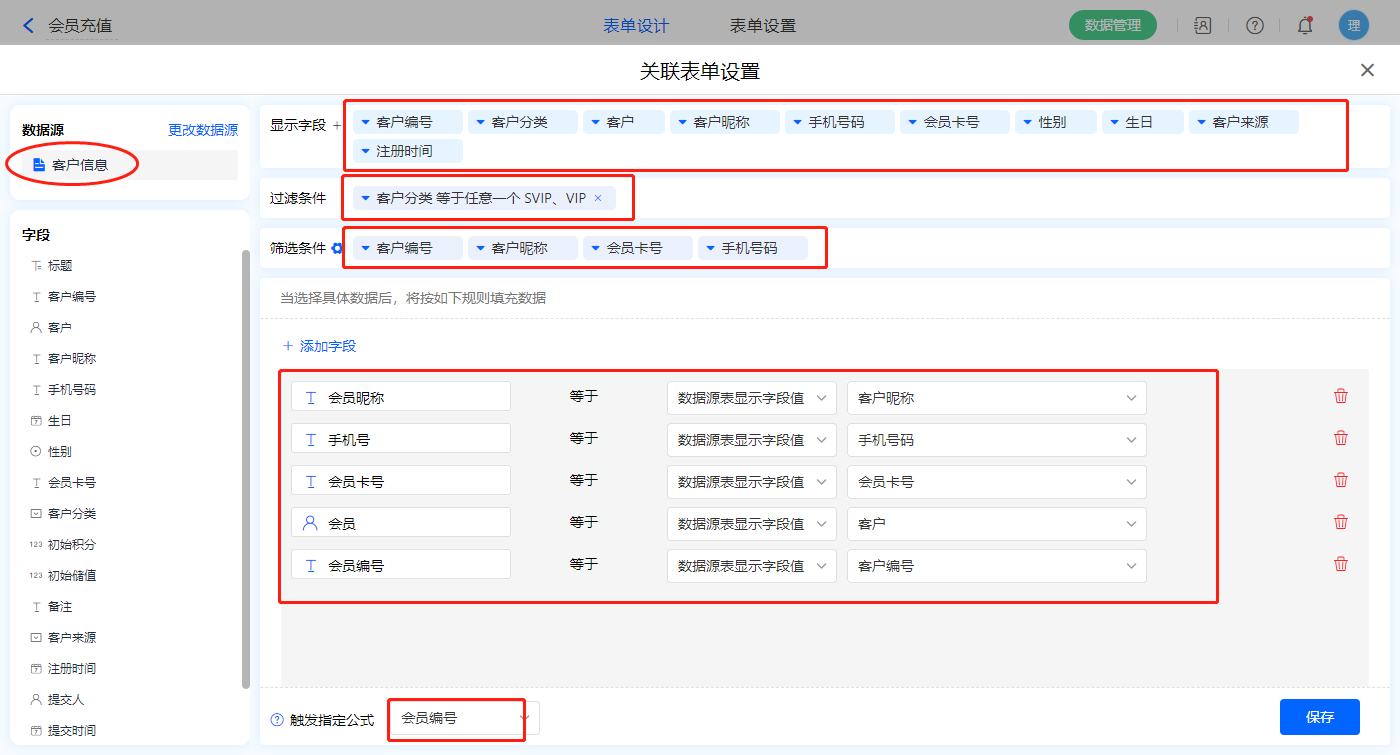1400x755 pixels.
Task: Switch to the 表单设置 tab
Action: 763,26
